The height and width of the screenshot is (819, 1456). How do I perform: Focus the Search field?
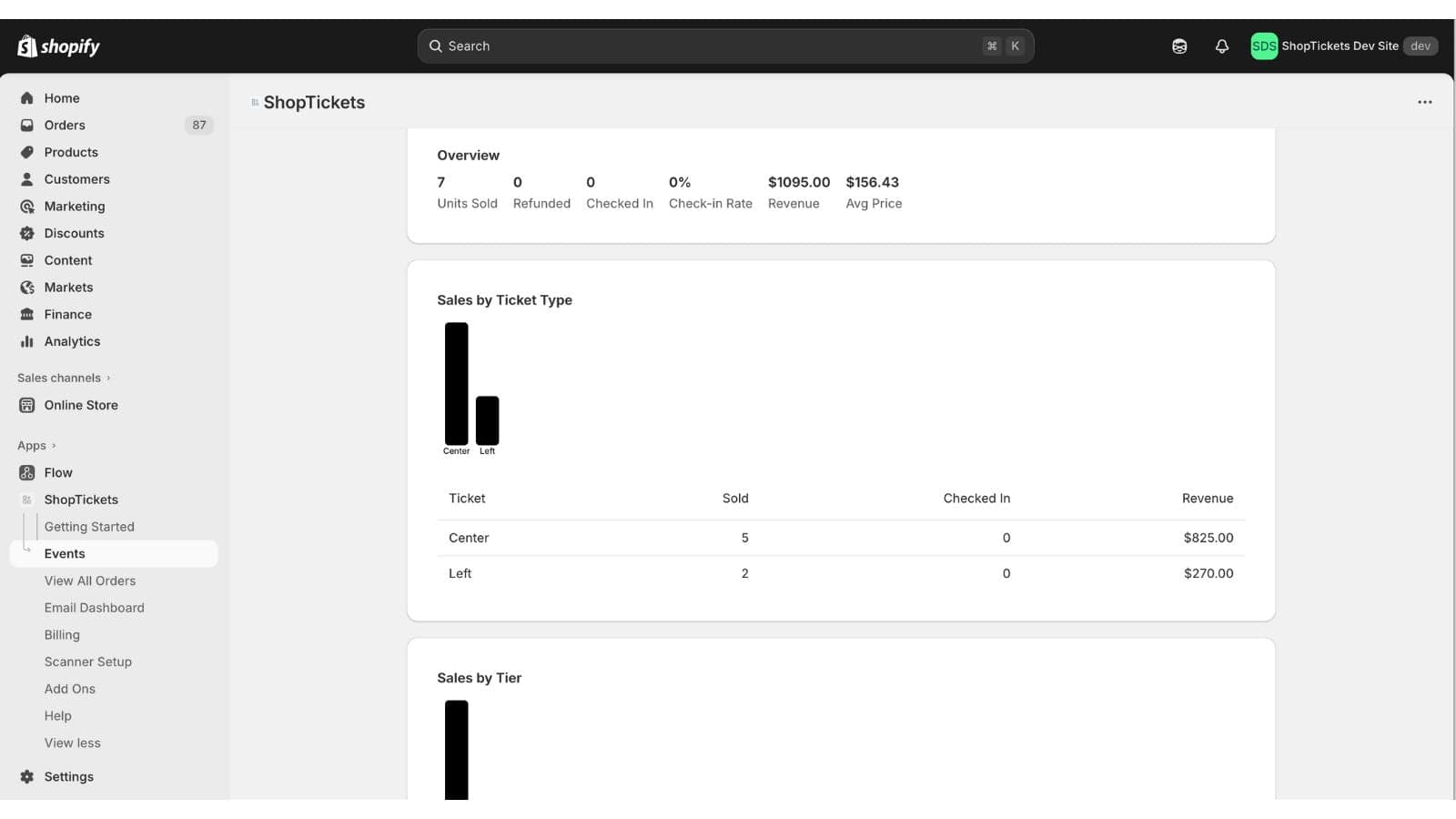point(725,46)
